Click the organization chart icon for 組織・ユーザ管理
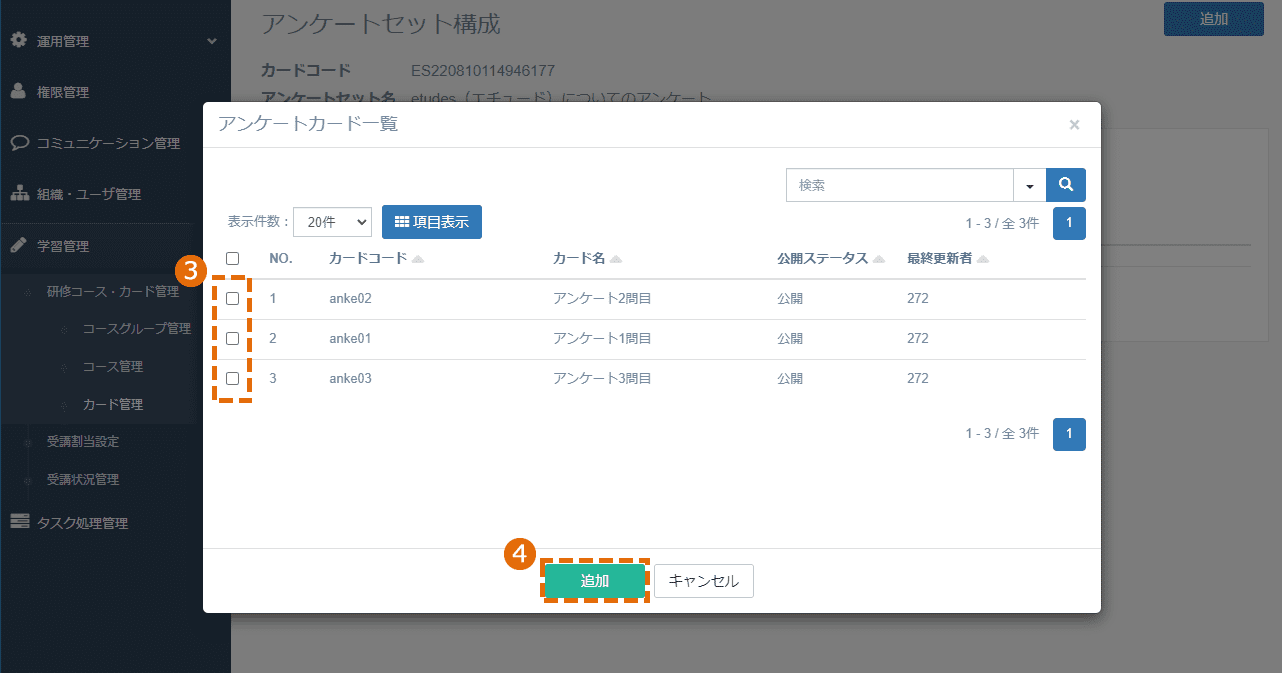Viewport: 1282px width, 673px height. coord(18,194)
